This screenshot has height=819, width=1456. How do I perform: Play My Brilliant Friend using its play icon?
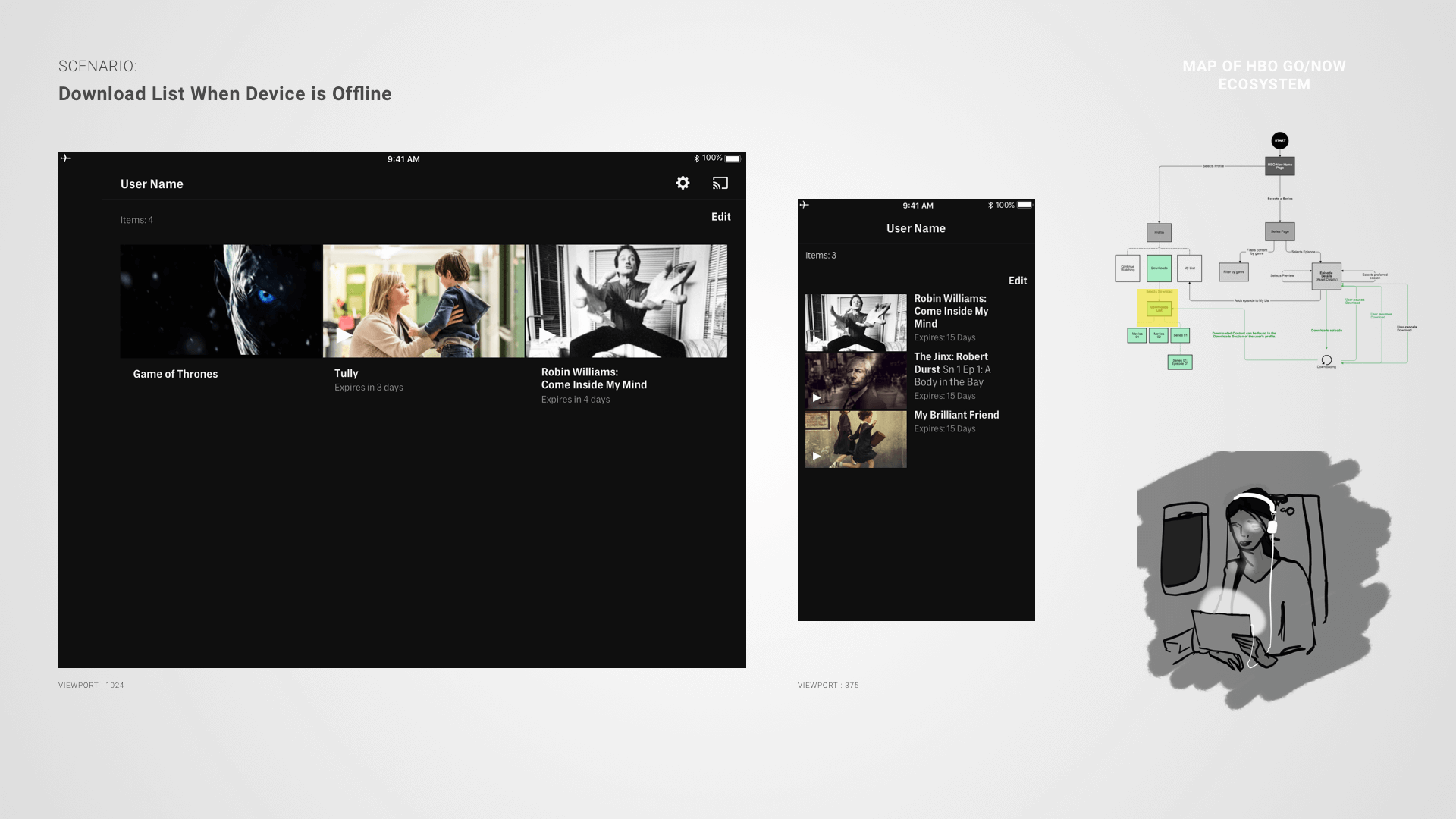(817, 456)
